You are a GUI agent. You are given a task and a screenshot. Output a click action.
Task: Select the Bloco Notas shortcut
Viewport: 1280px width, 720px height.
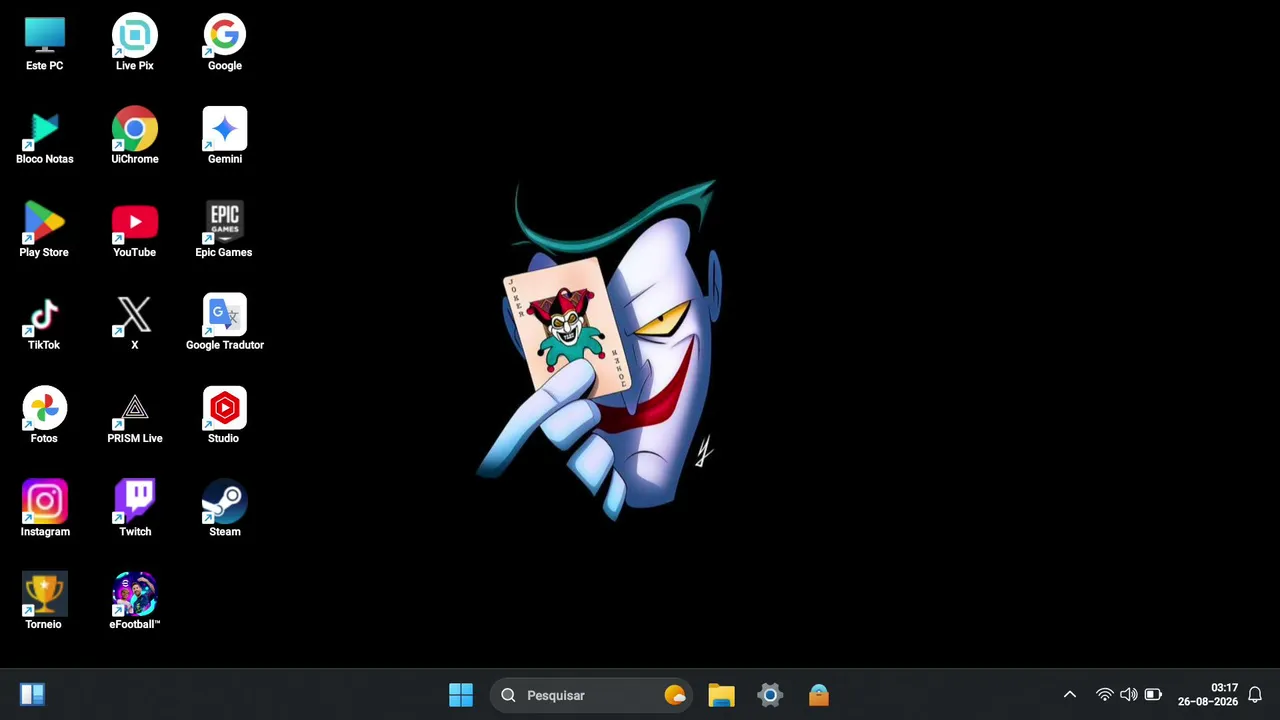[x=44, y=137]
